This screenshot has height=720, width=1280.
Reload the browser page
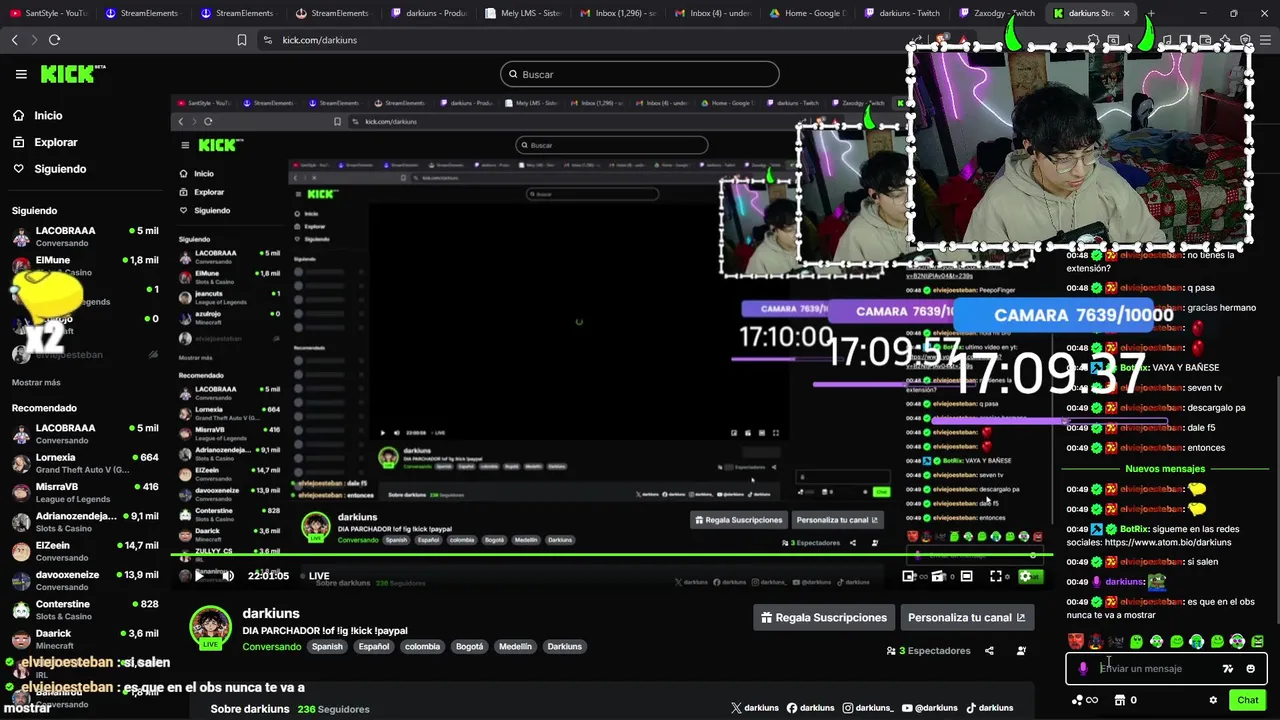coord(54,40)
